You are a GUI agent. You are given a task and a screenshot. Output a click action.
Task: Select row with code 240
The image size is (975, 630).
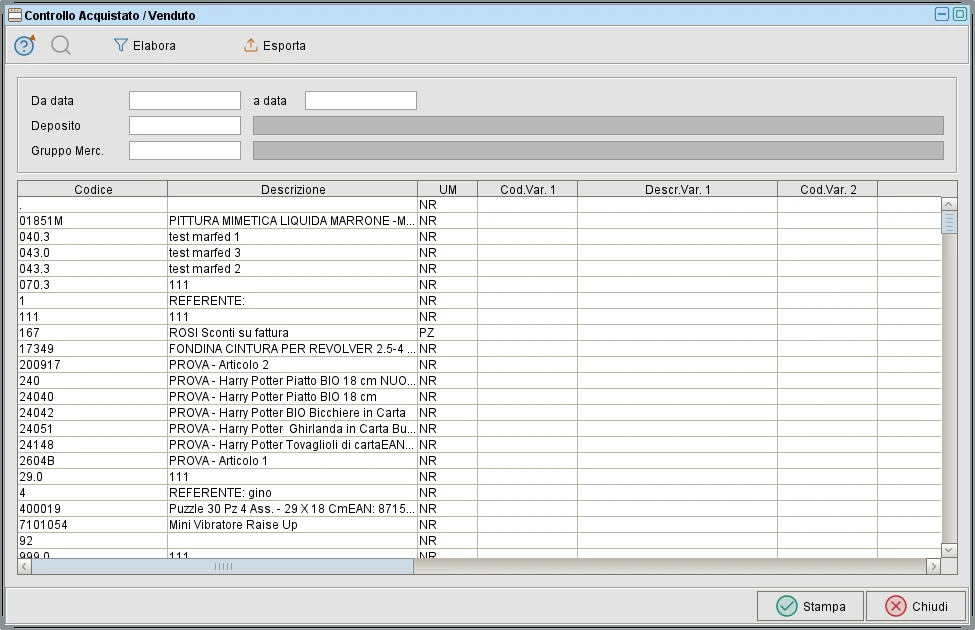coord(479,381)
